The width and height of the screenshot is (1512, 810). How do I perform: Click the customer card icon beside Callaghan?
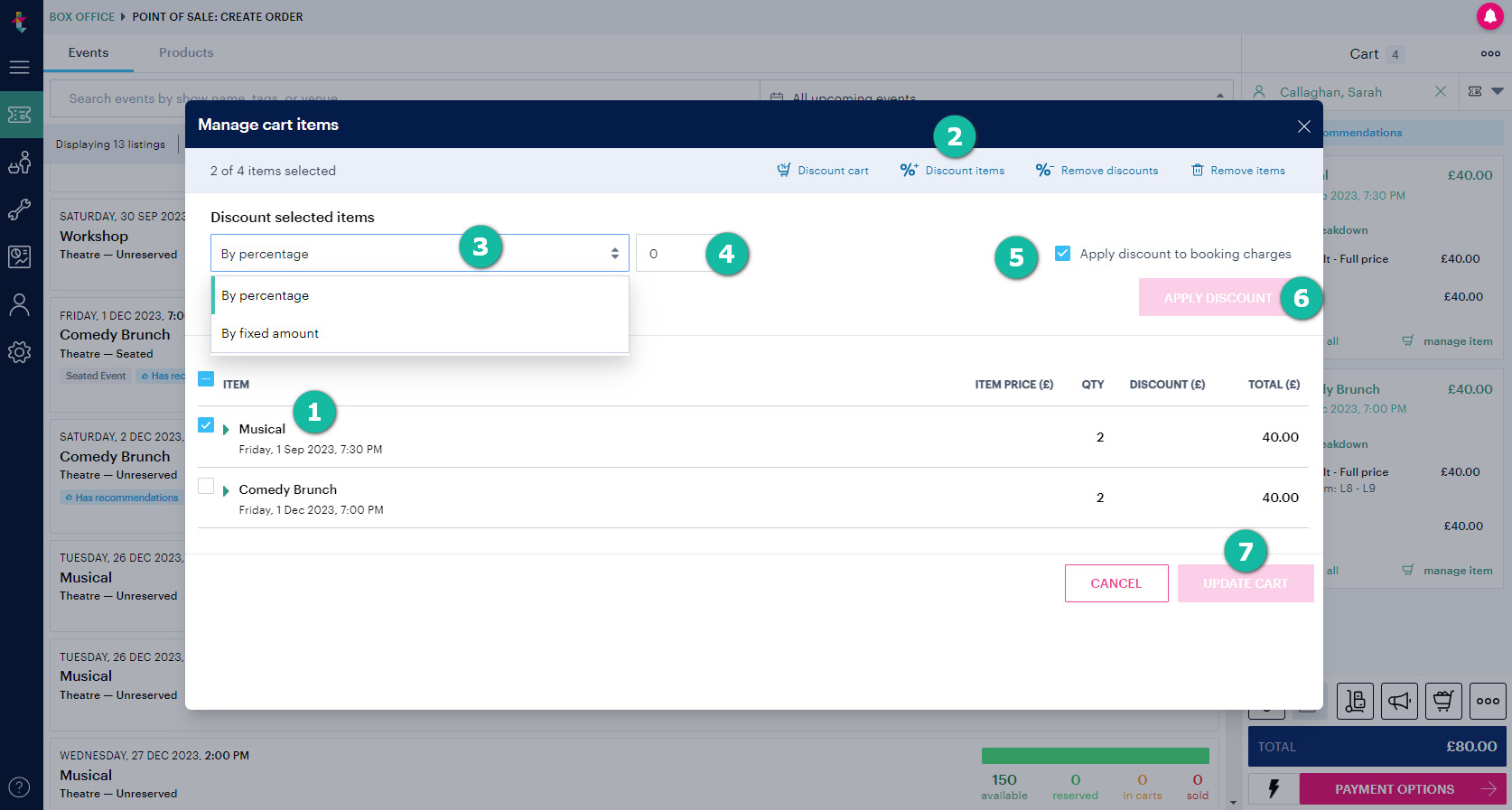pos(1475,91)
